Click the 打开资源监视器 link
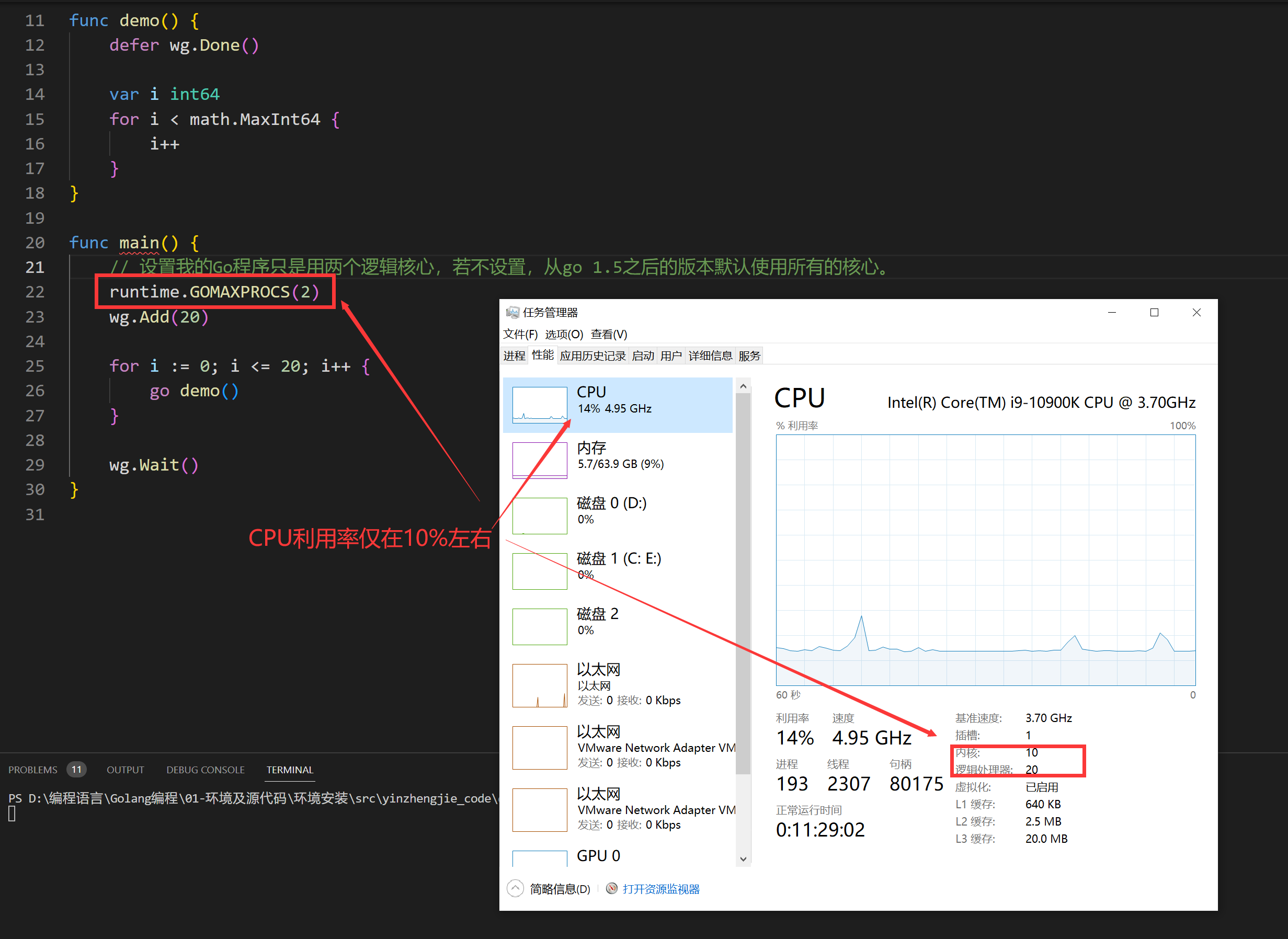The height and width of the screenshot is (939, 1288). [x=661, y=889]
